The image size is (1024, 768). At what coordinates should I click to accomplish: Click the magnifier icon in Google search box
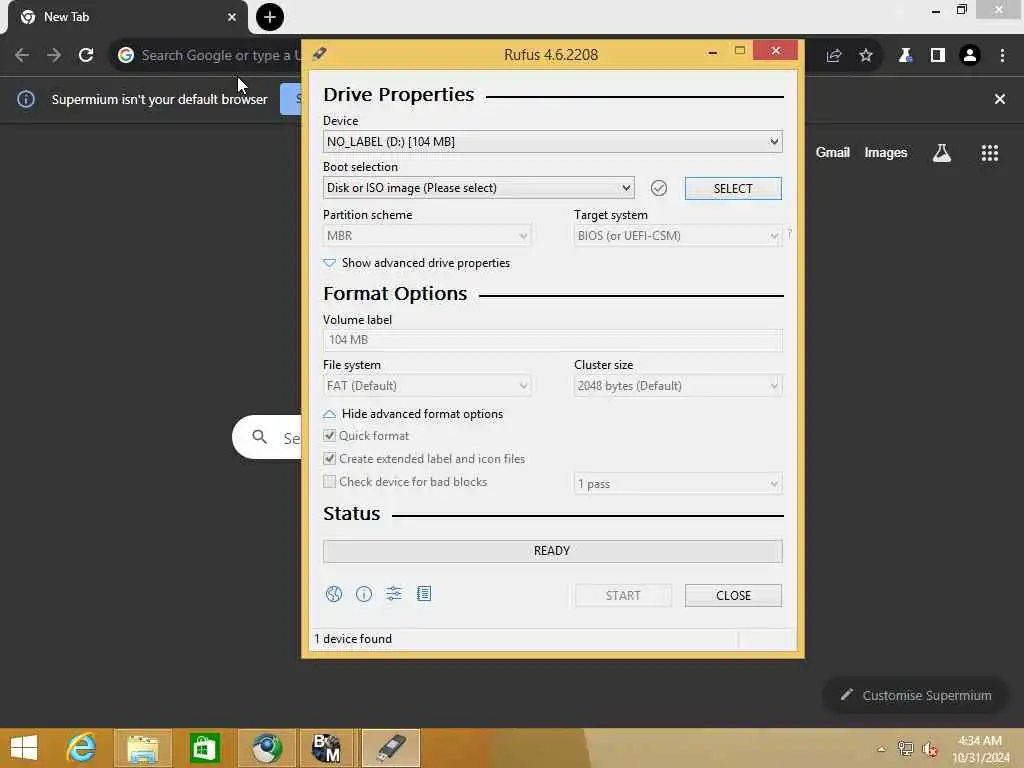(260, 437)
